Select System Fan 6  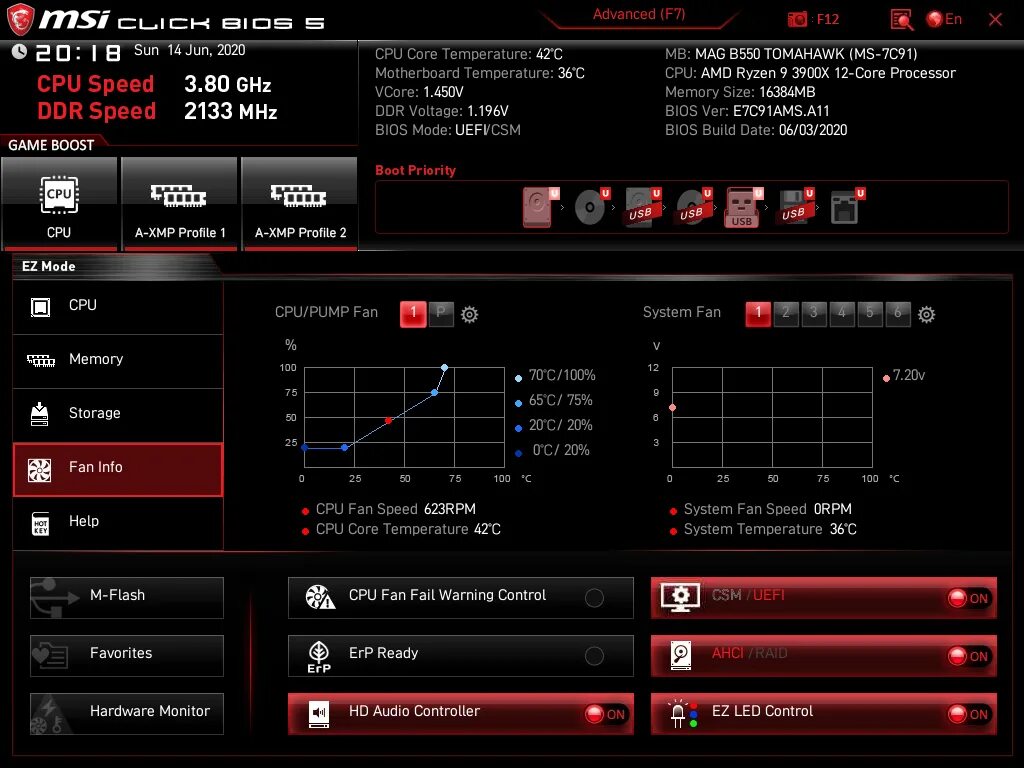click(898, 313)
